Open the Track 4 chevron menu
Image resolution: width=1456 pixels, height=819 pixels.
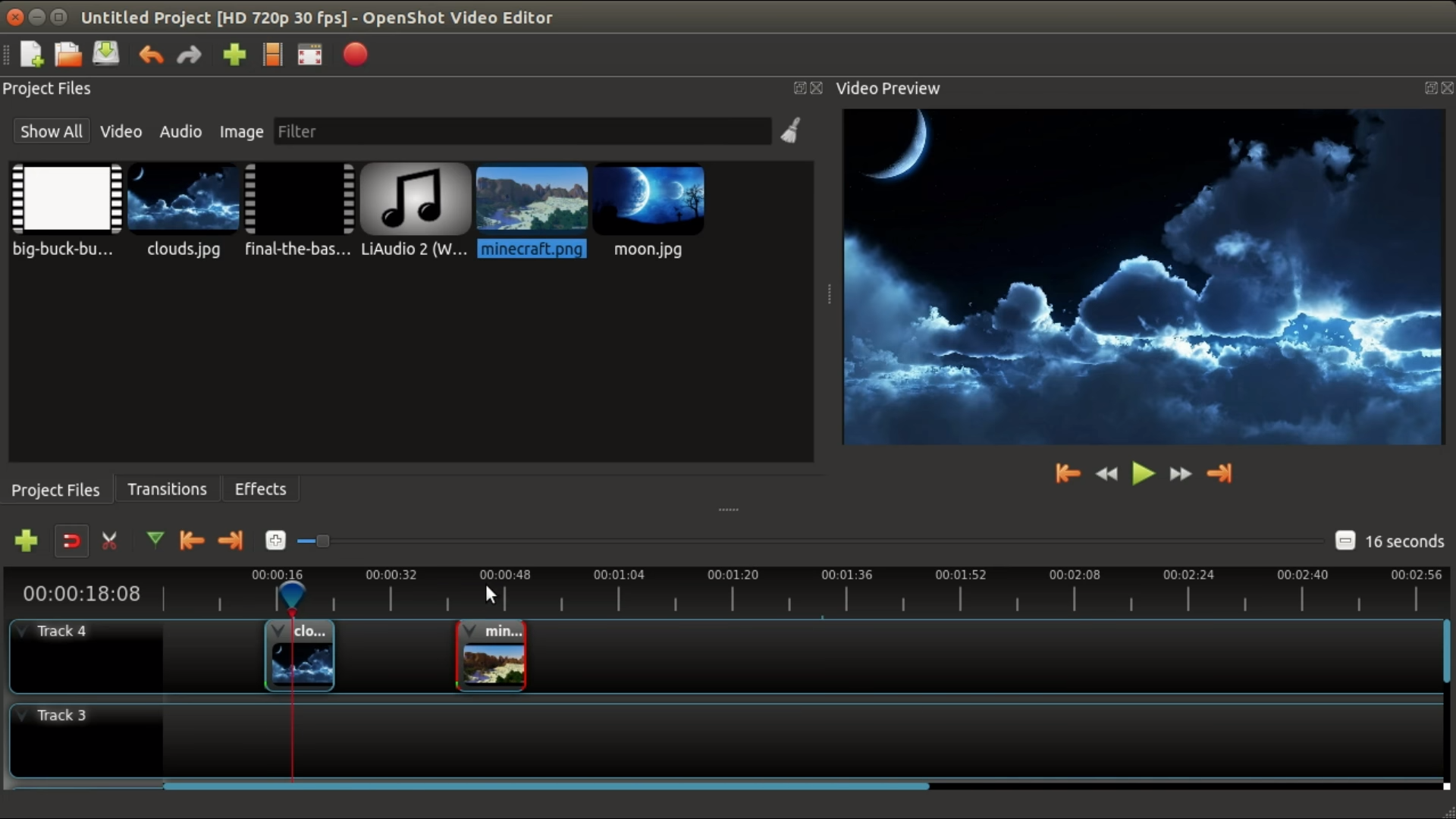(22, 631)
